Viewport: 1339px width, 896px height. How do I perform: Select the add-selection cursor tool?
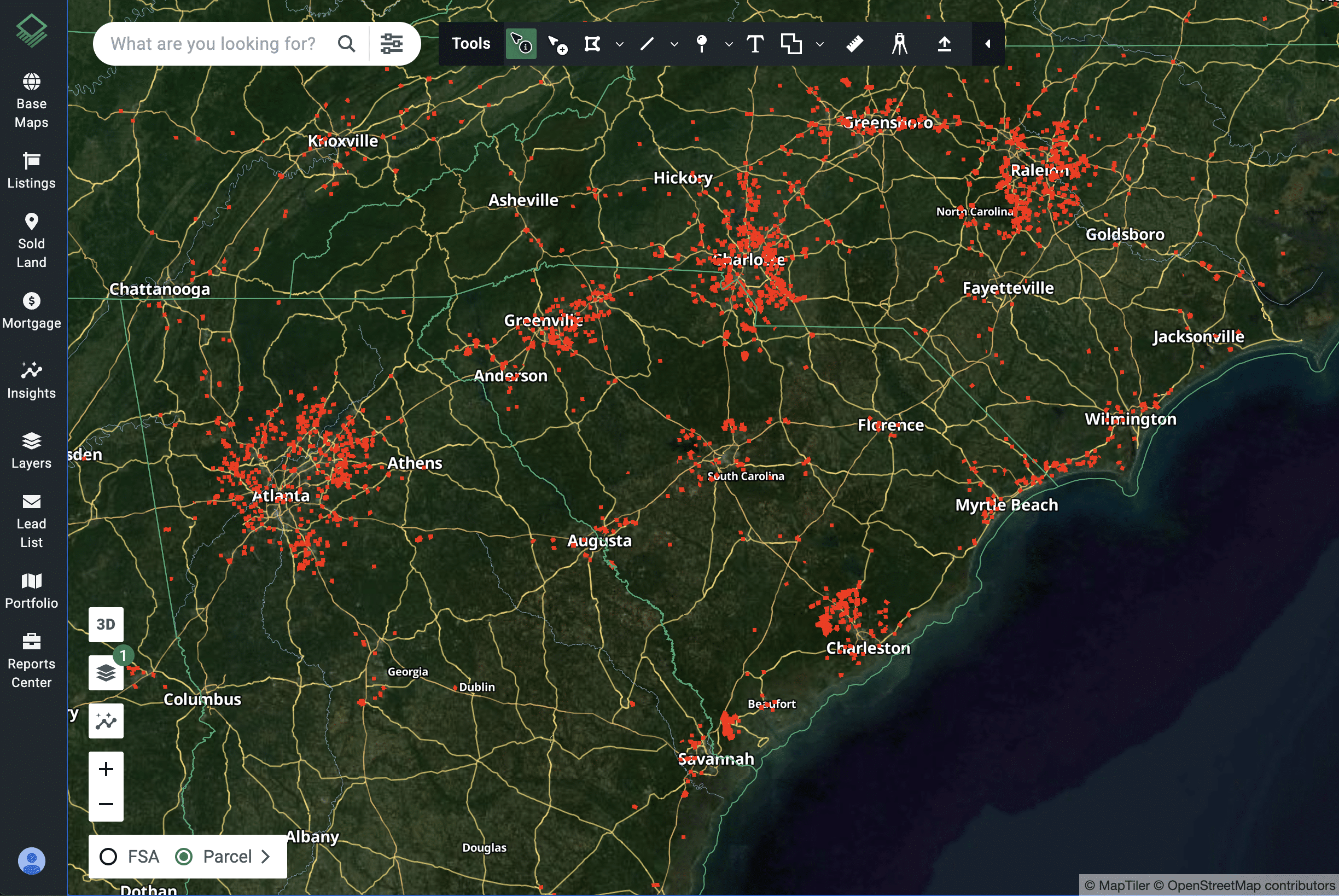click(558, 43)
